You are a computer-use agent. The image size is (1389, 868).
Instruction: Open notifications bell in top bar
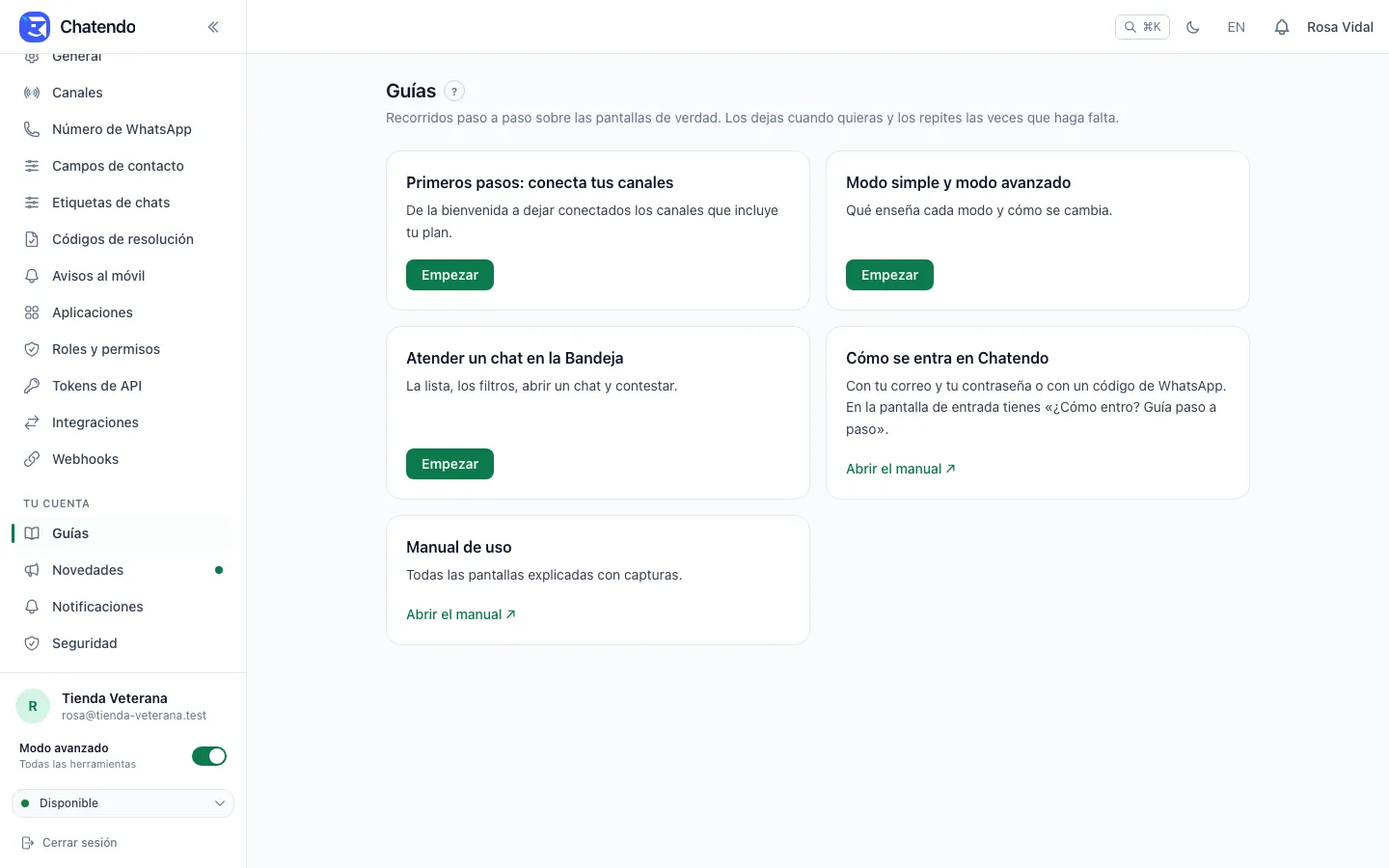point(1282,27)
